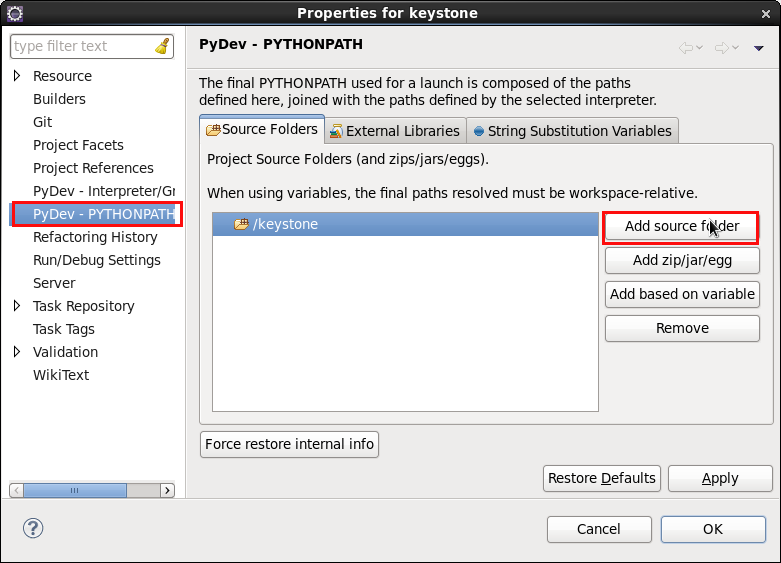Screen dimensions: 781x563
Task: Click the Help question mark icon
Action: coord(33,528)
